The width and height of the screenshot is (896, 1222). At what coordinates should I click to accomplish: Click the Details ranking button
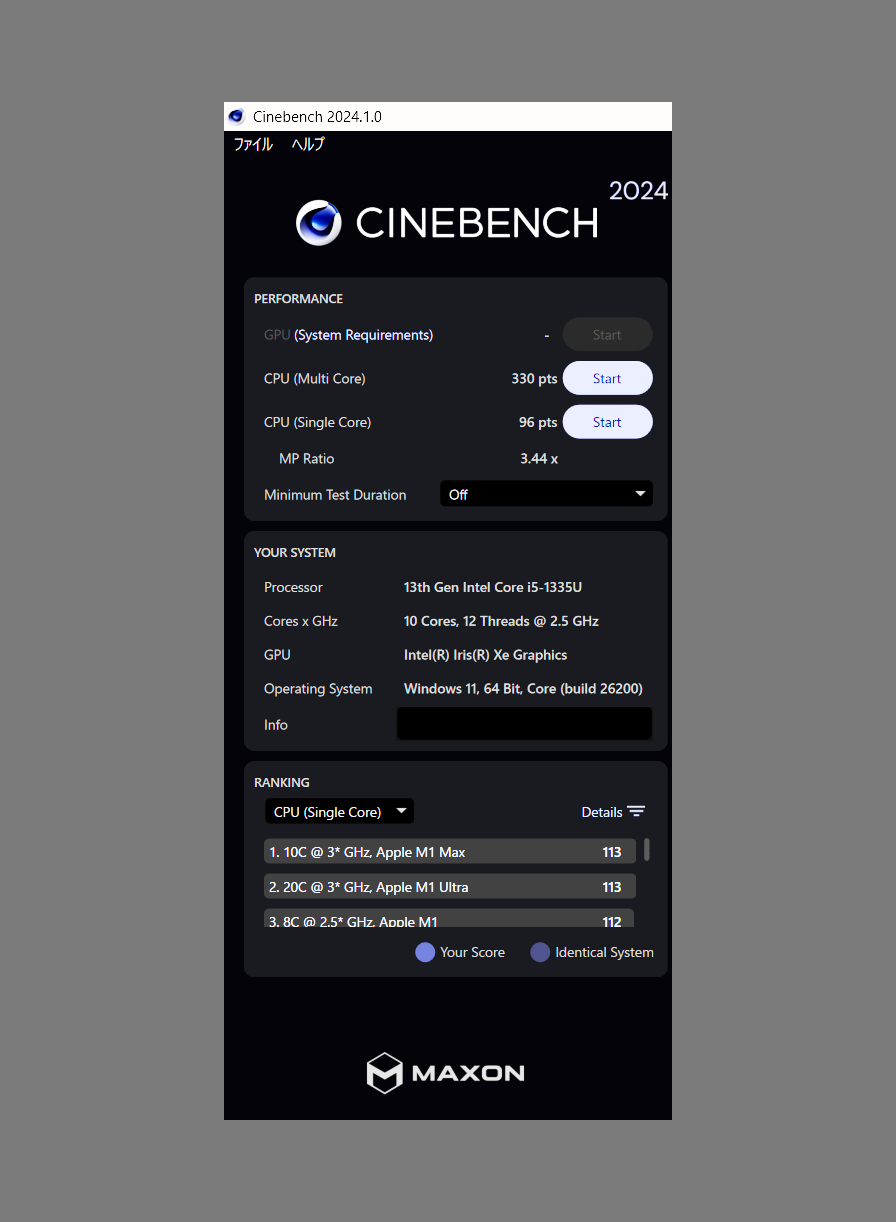(613, 812)
